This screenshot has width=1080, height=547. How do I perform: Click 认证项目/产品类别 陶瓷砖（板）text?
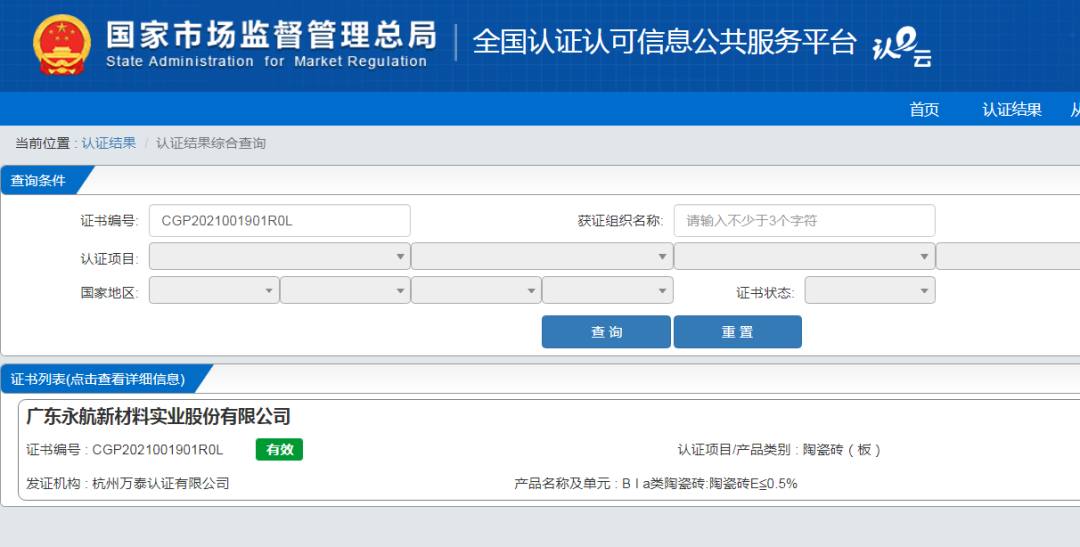pyautogui.click(x=779, y=450)
